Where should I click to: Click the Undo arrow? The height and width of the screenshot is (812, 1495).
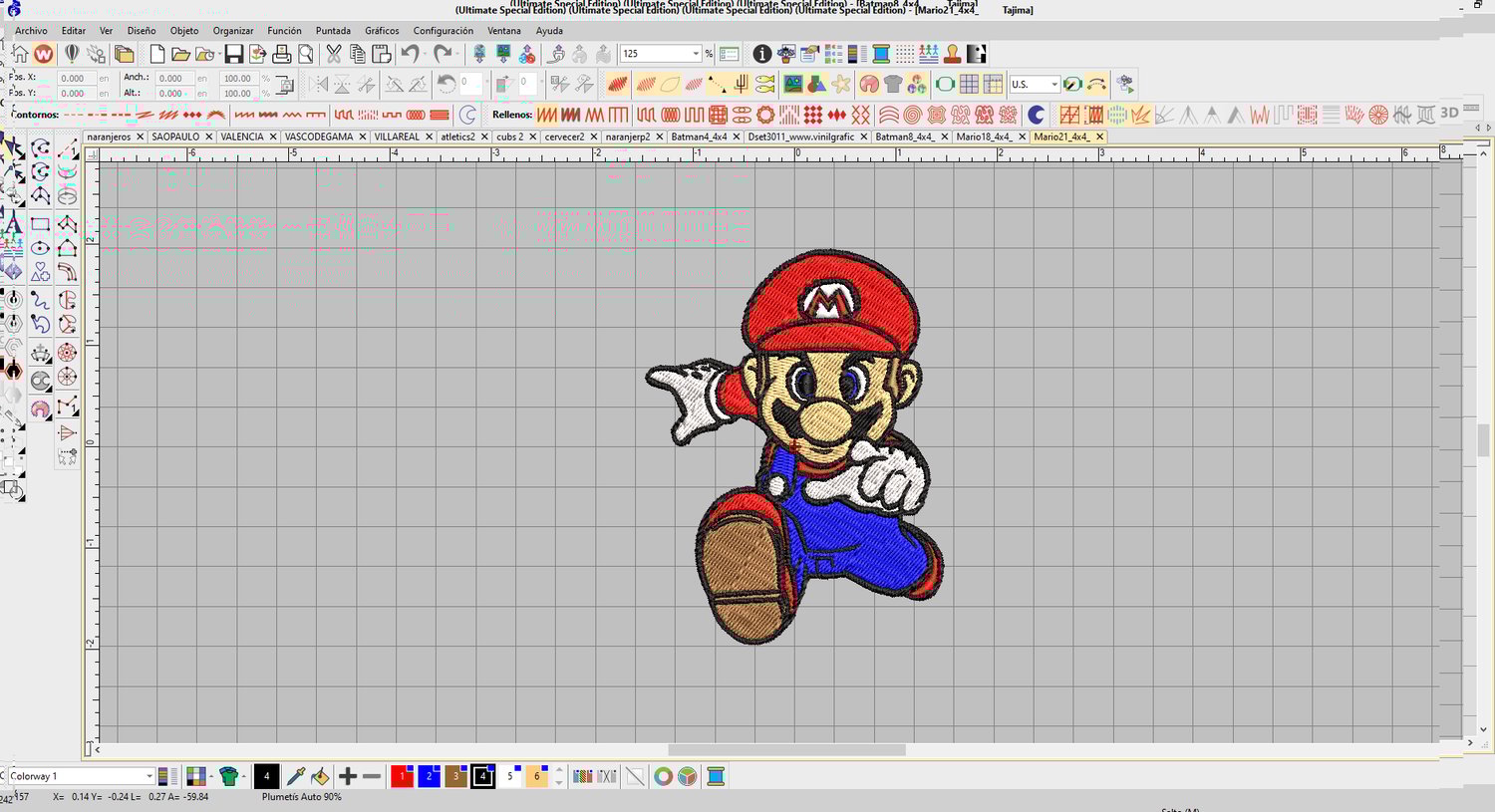click(410, 54)
